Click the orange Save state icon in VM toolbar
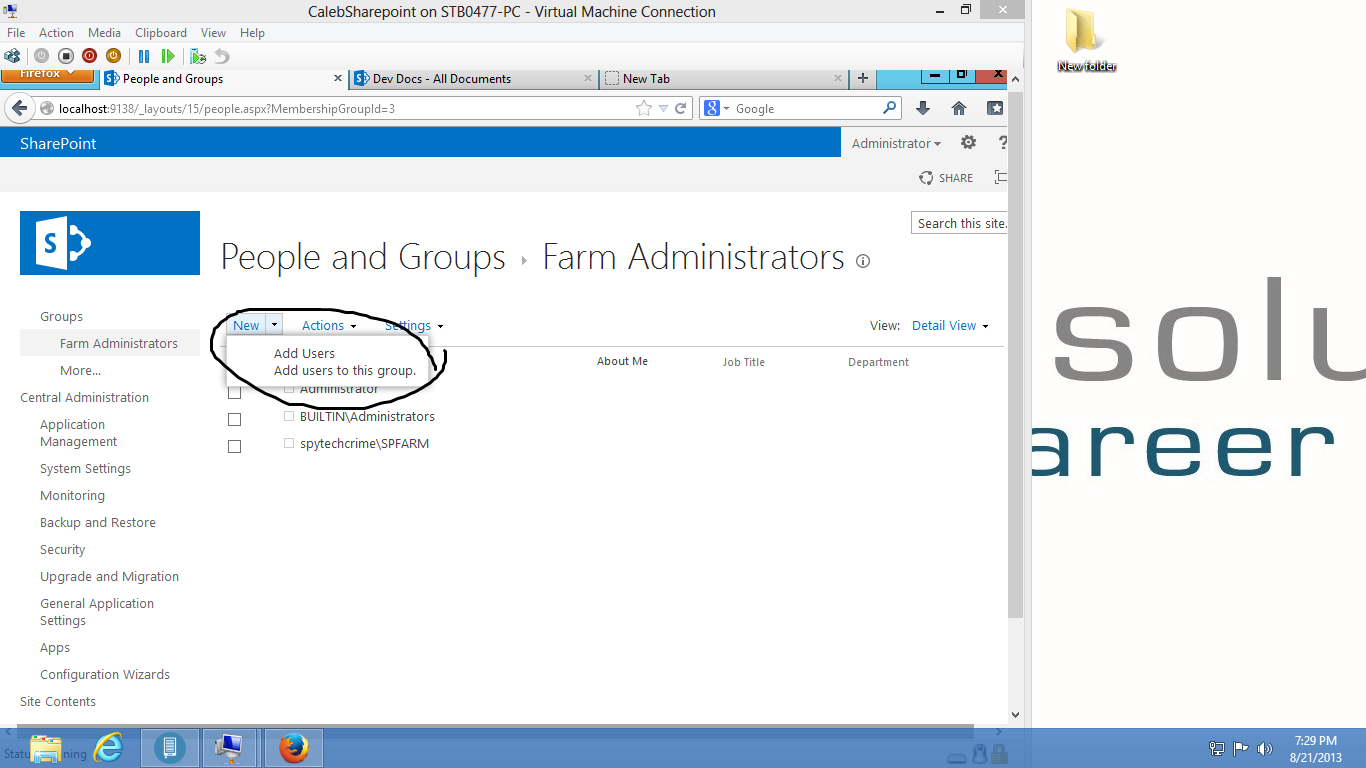1366x768 pixels. tap(113, 56)
